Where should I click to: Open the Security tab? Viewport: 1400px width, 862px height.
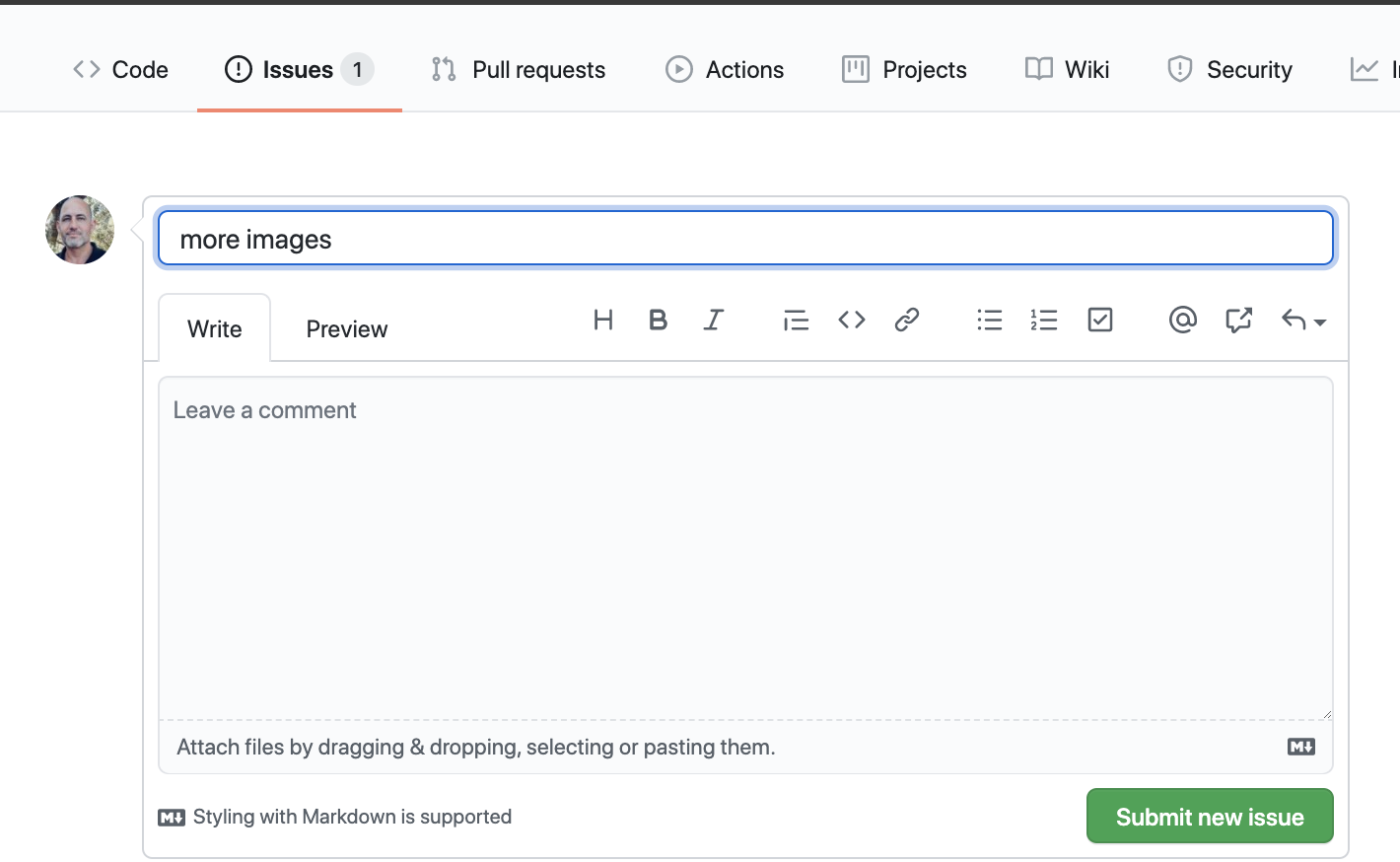coord(1229,69)
